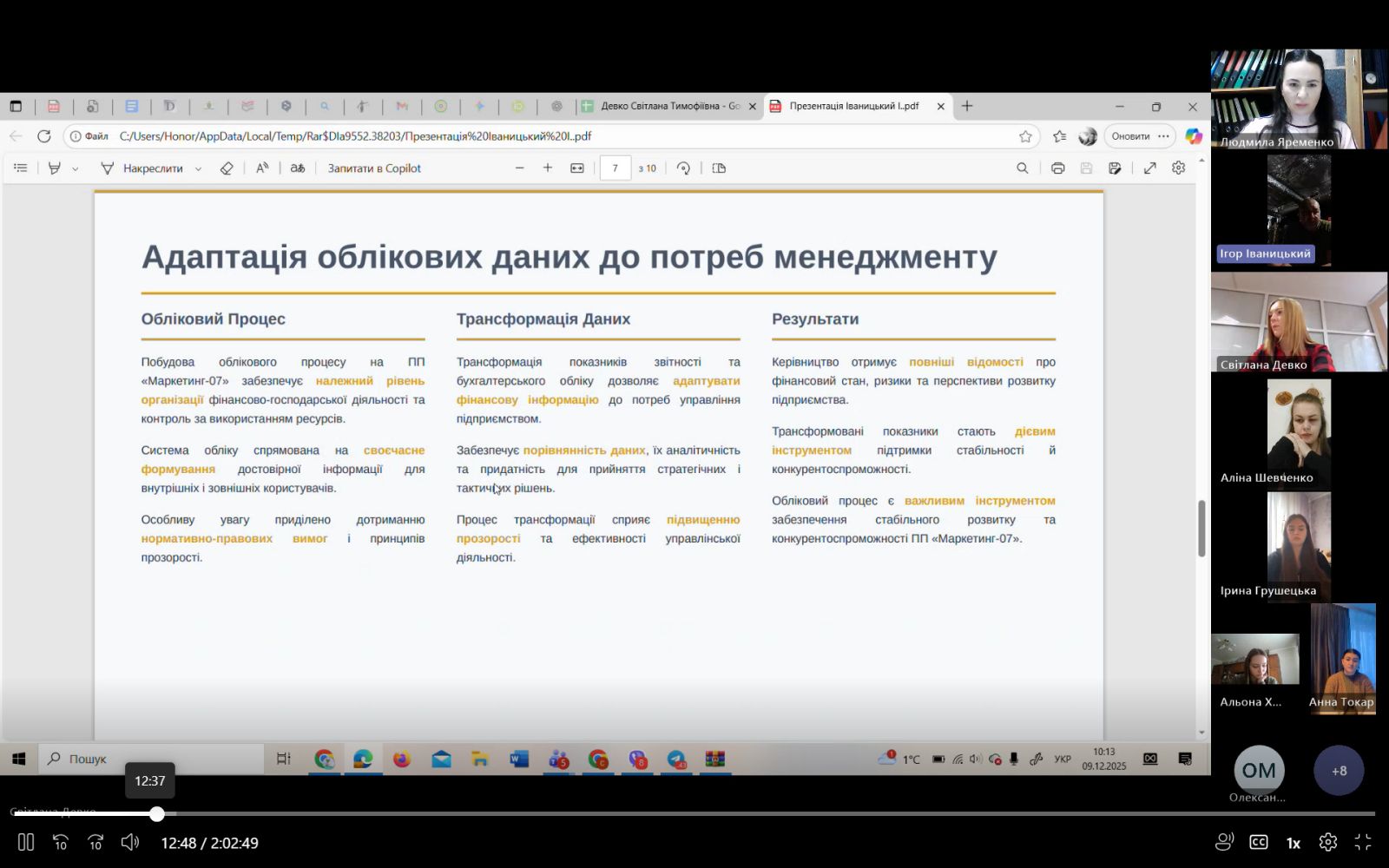Open the PDF table of contents
Screen dimensions: 1389x868
click(x=21, y=168)
